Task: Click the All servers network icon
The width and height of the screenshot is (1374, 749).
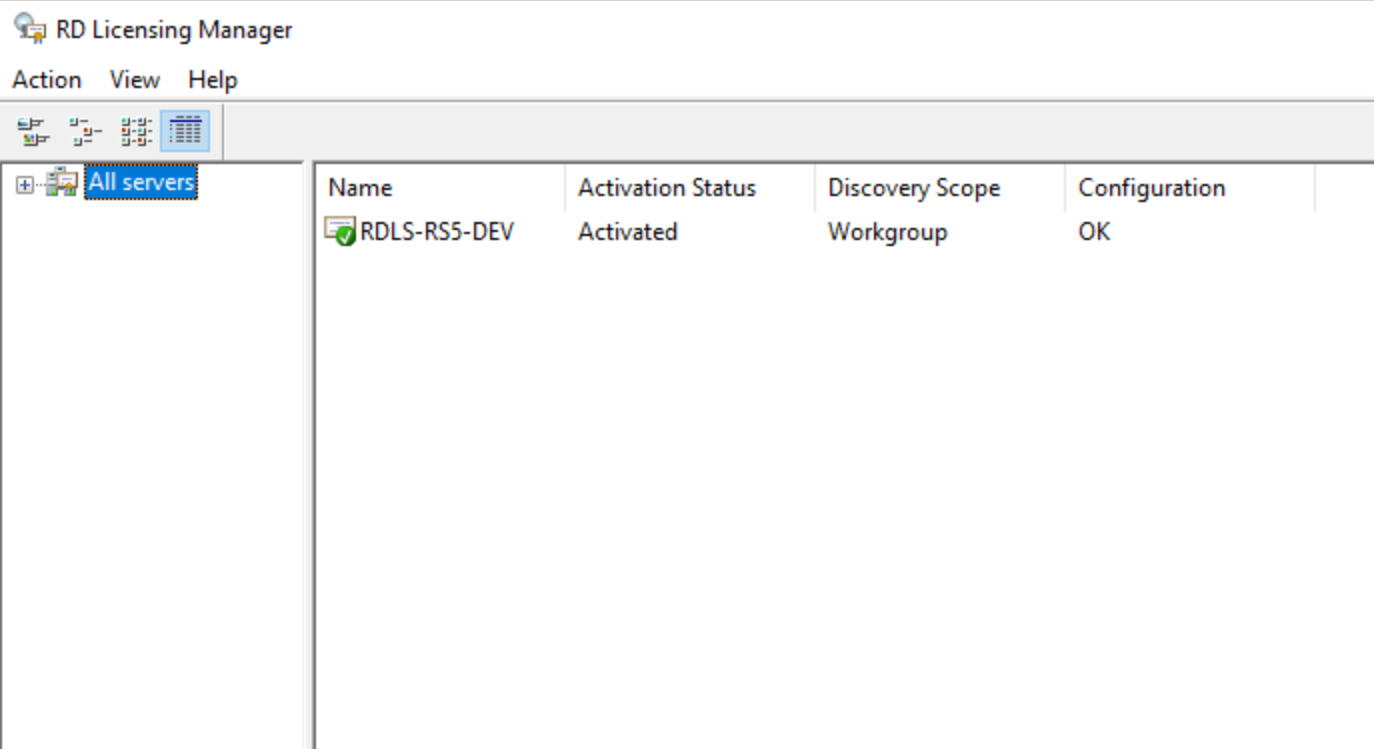Action: pyautogui.click(x=62, y=183)
